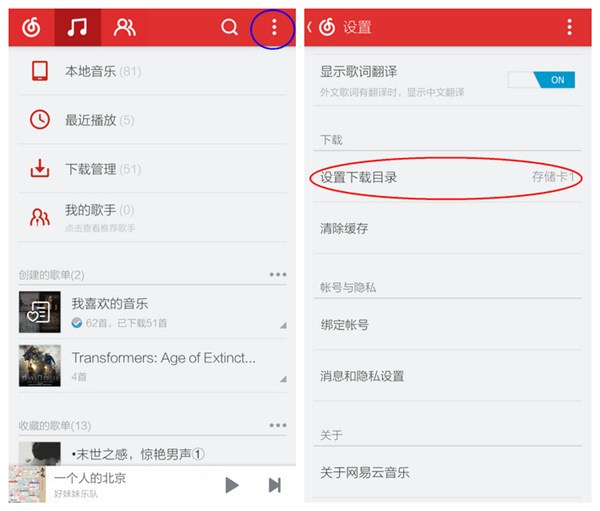The image size is (600, 511).
Task: Open 下载管理 download manager
Action: click(153, 169)
